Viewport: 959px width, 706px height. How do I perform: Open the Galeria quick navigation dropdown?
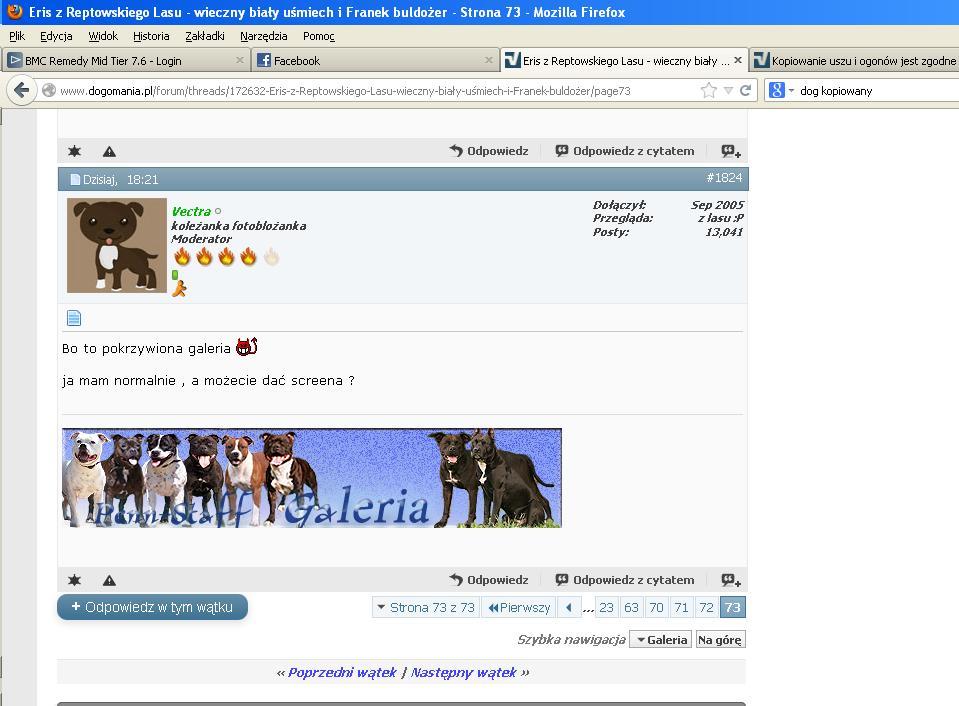(x=661, y=639)
